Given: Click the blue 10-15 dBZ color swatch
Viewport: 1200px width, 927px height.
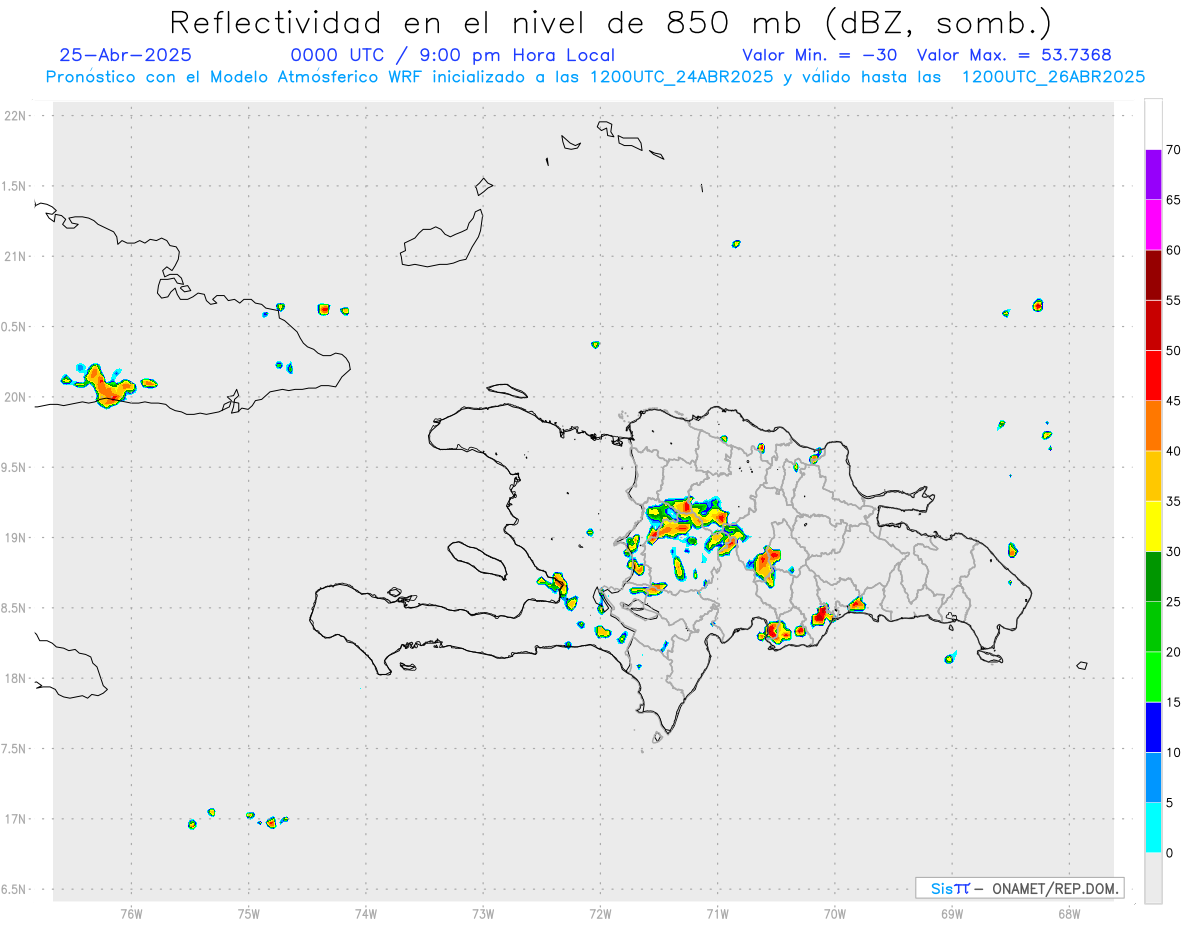Looking at the screenshot, I should pos(1153,727).
